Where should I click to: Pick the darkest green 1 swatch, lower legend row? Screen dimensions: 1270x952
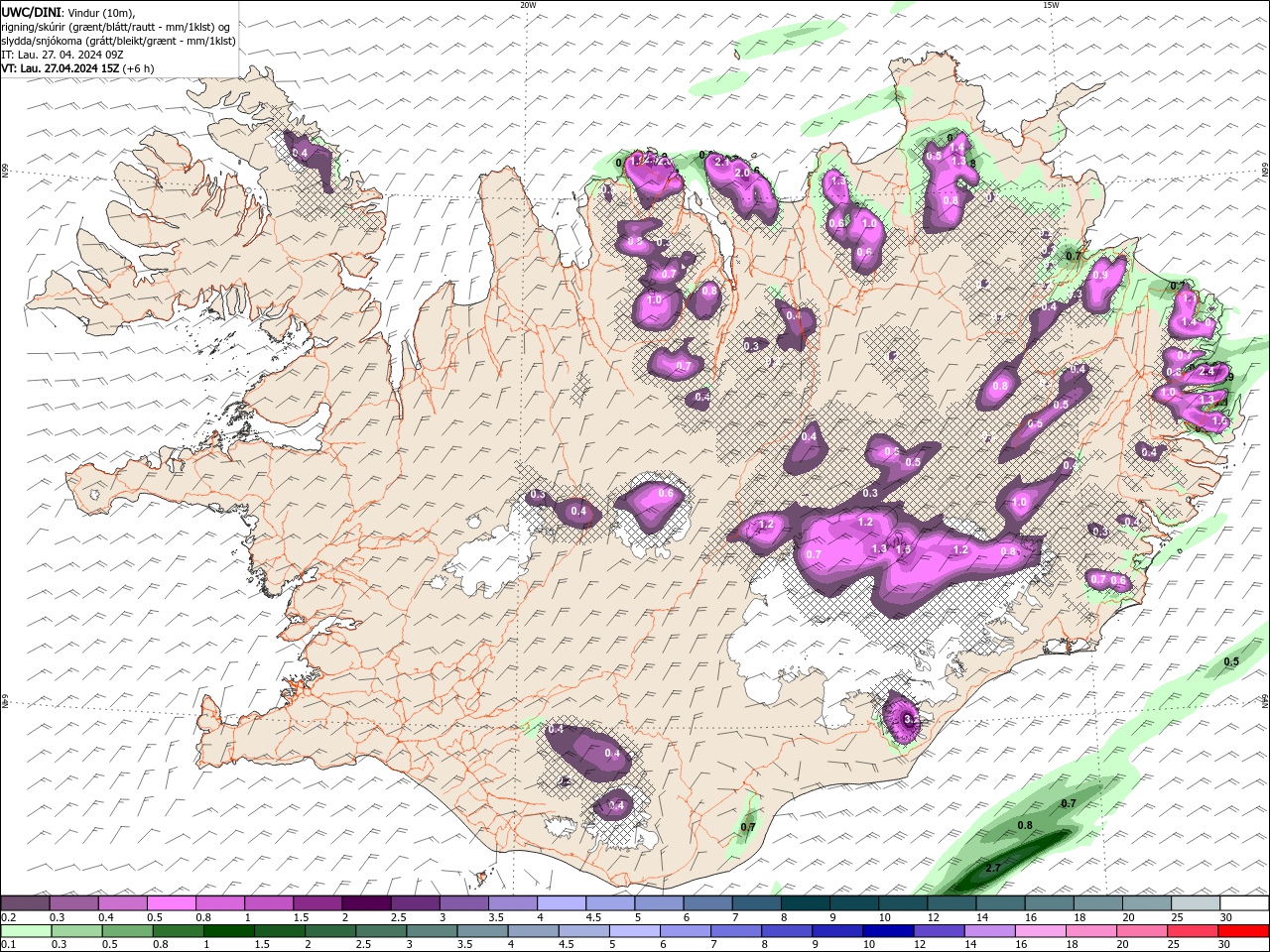[229, 931]
